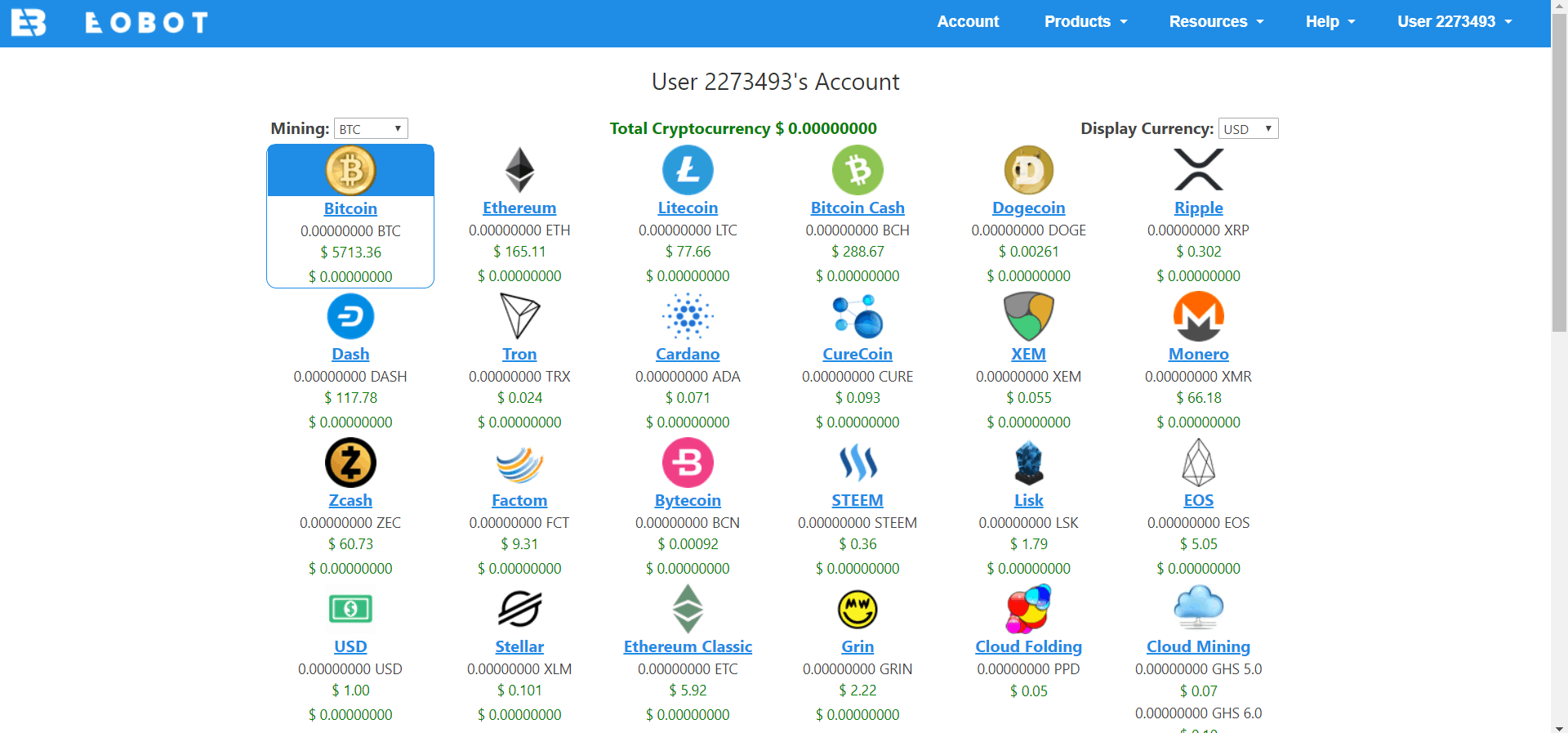Click the Stellar logo icon
Viewport: 1568px width, 733px height.
click(519, 609)
